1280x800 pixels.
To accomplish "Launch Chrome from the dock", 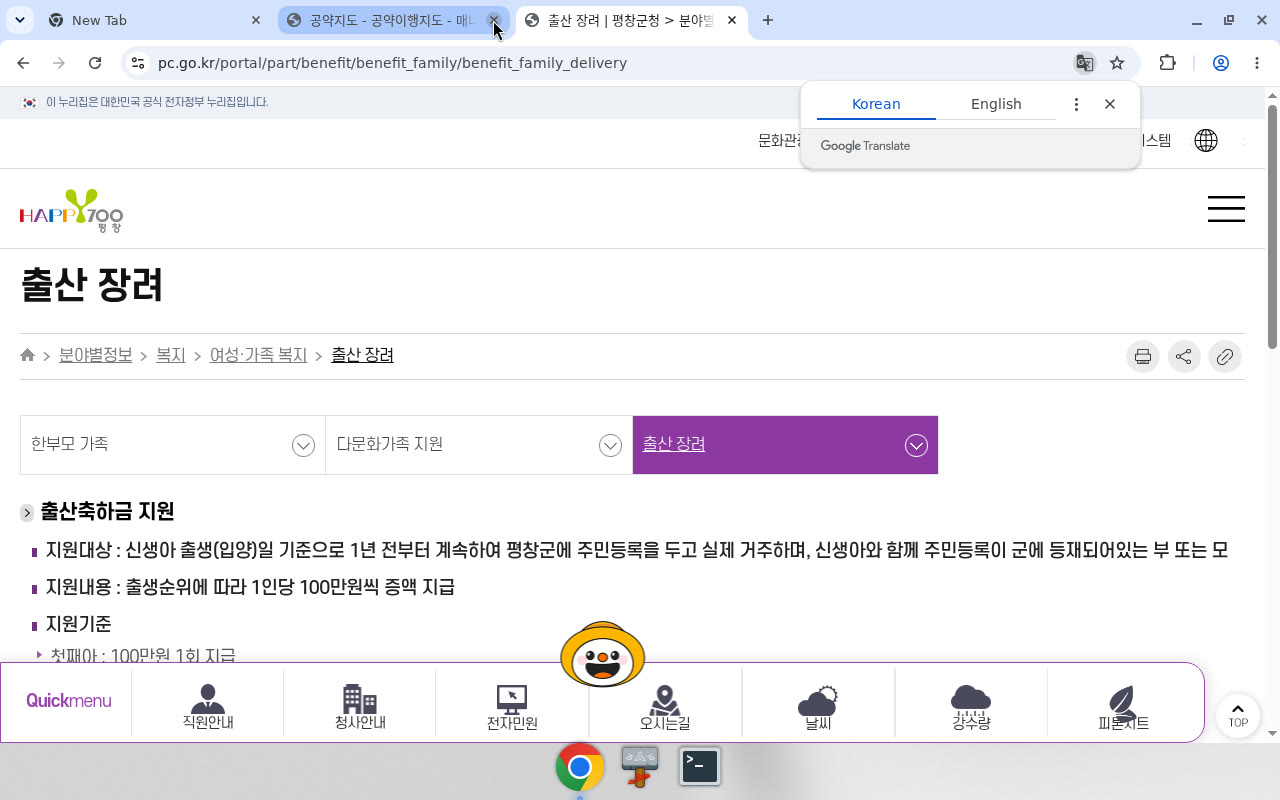I will click(580, 767).
